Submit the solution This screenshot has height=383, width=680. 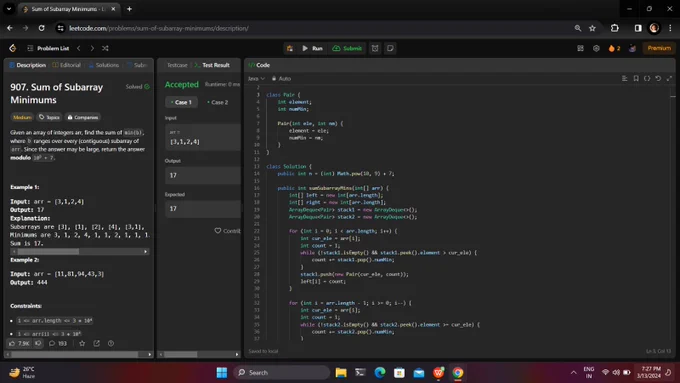point(347,48)
